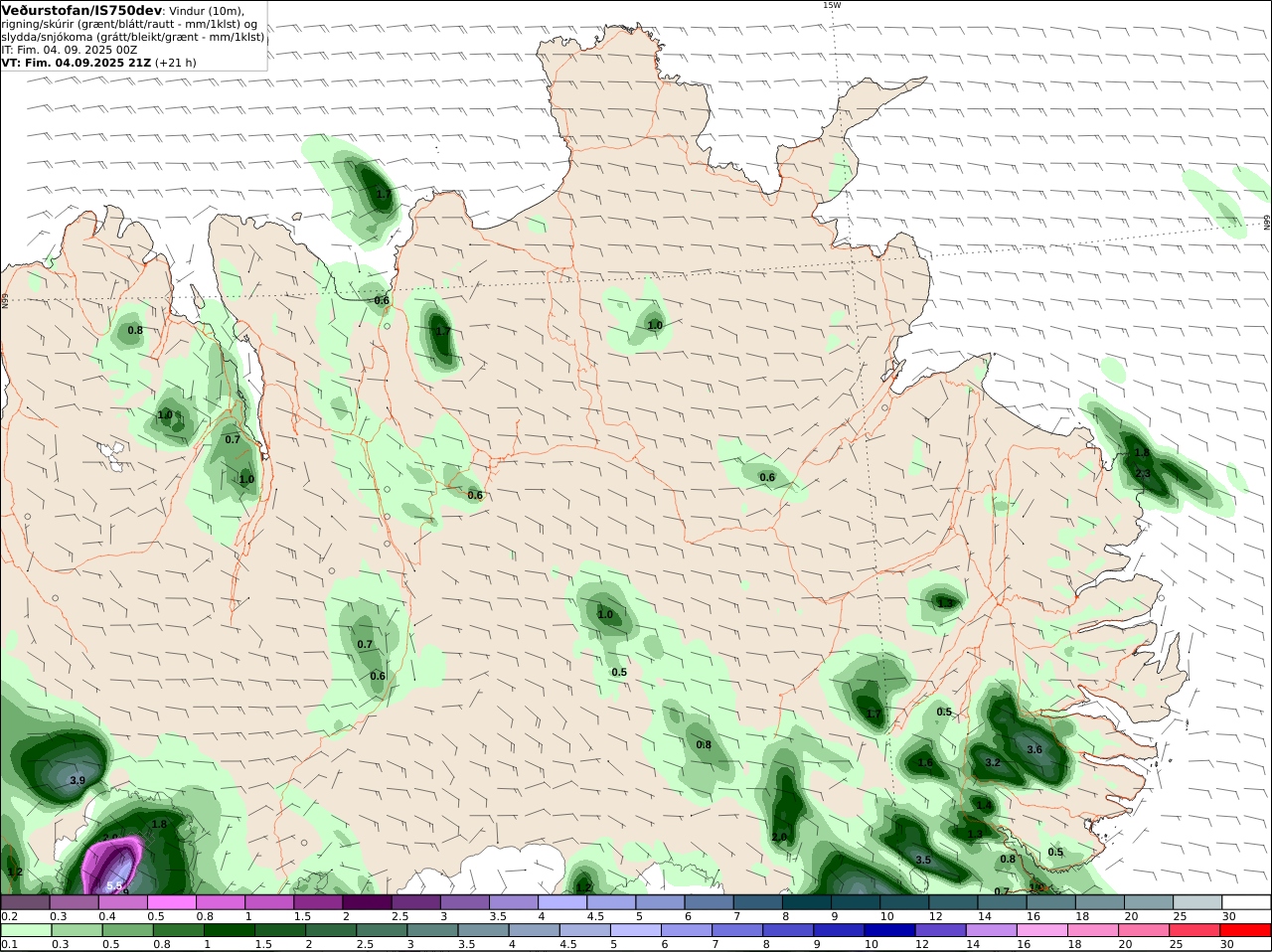Click snow legend swatch between 8 and 9
The image size is (1272, 952).
point(806,902)
